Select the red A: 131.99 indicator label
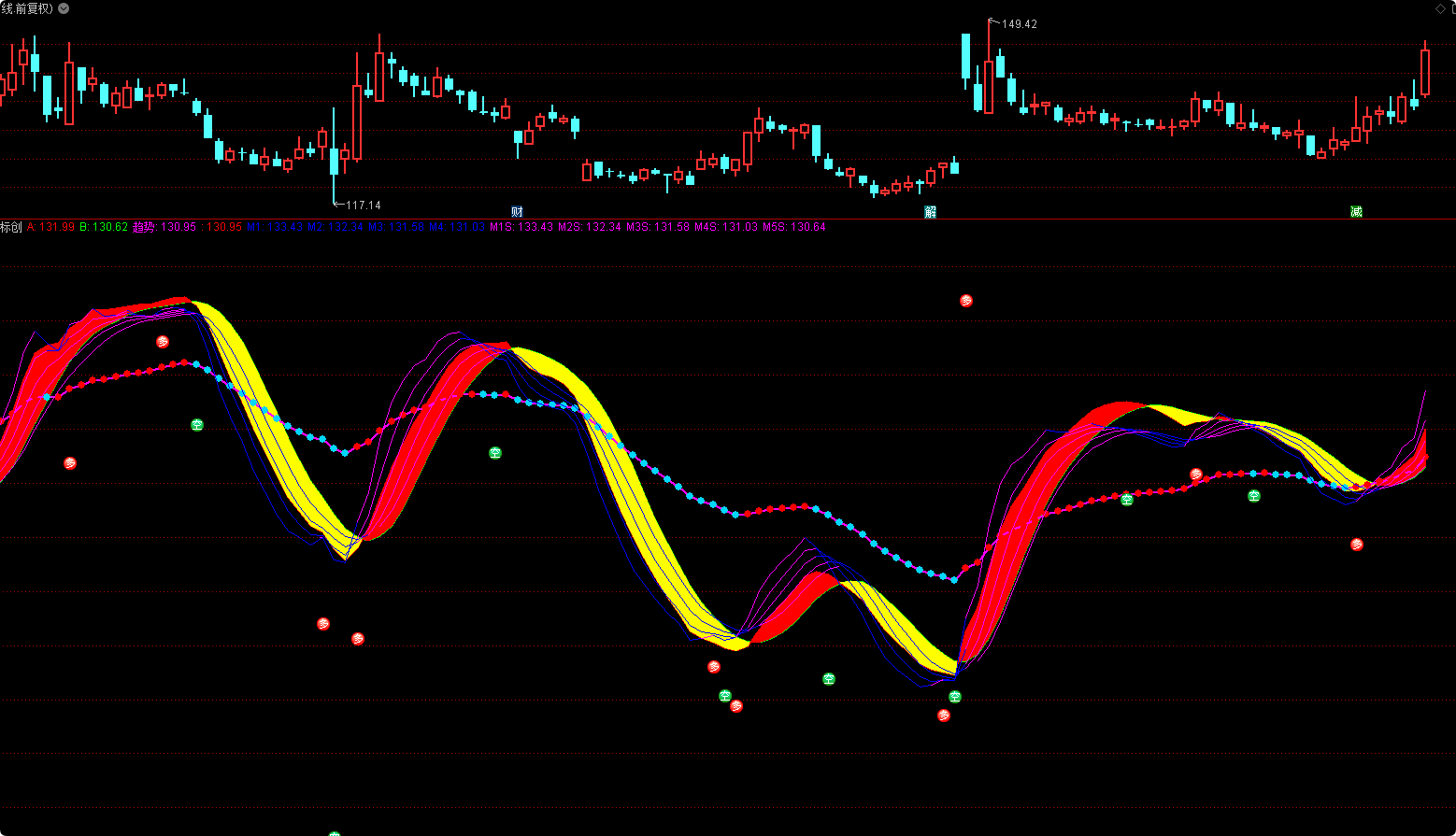Viewport: 1456px width, 836px height. click(x=50, y=227)
